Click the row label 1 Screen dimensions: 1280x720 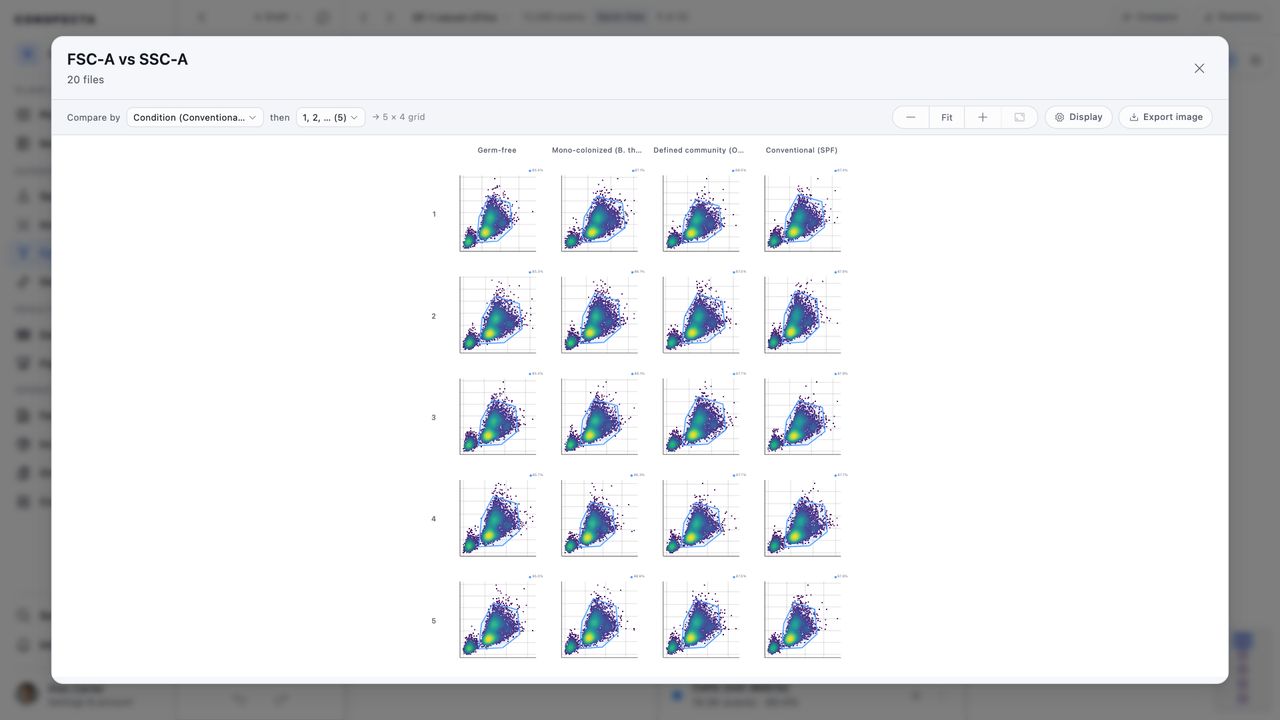pos(434,214)
